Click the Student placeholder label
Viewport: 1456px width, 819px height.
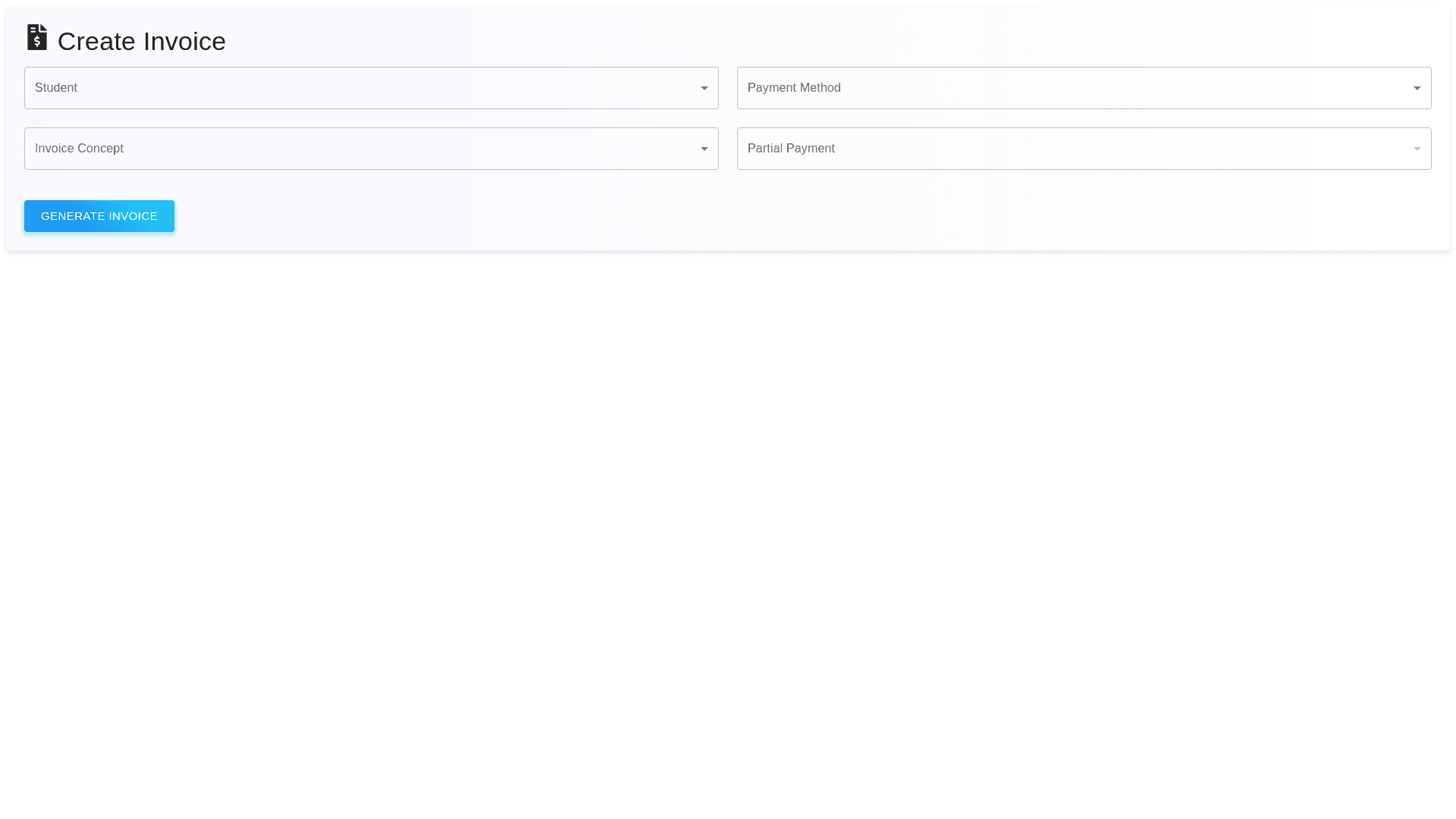point(56,88)
